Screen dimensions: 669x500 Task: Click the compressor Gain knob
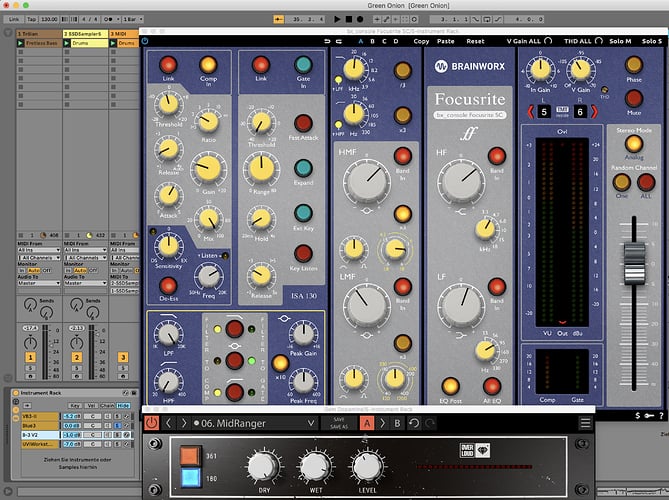click(x=208, y=168)
